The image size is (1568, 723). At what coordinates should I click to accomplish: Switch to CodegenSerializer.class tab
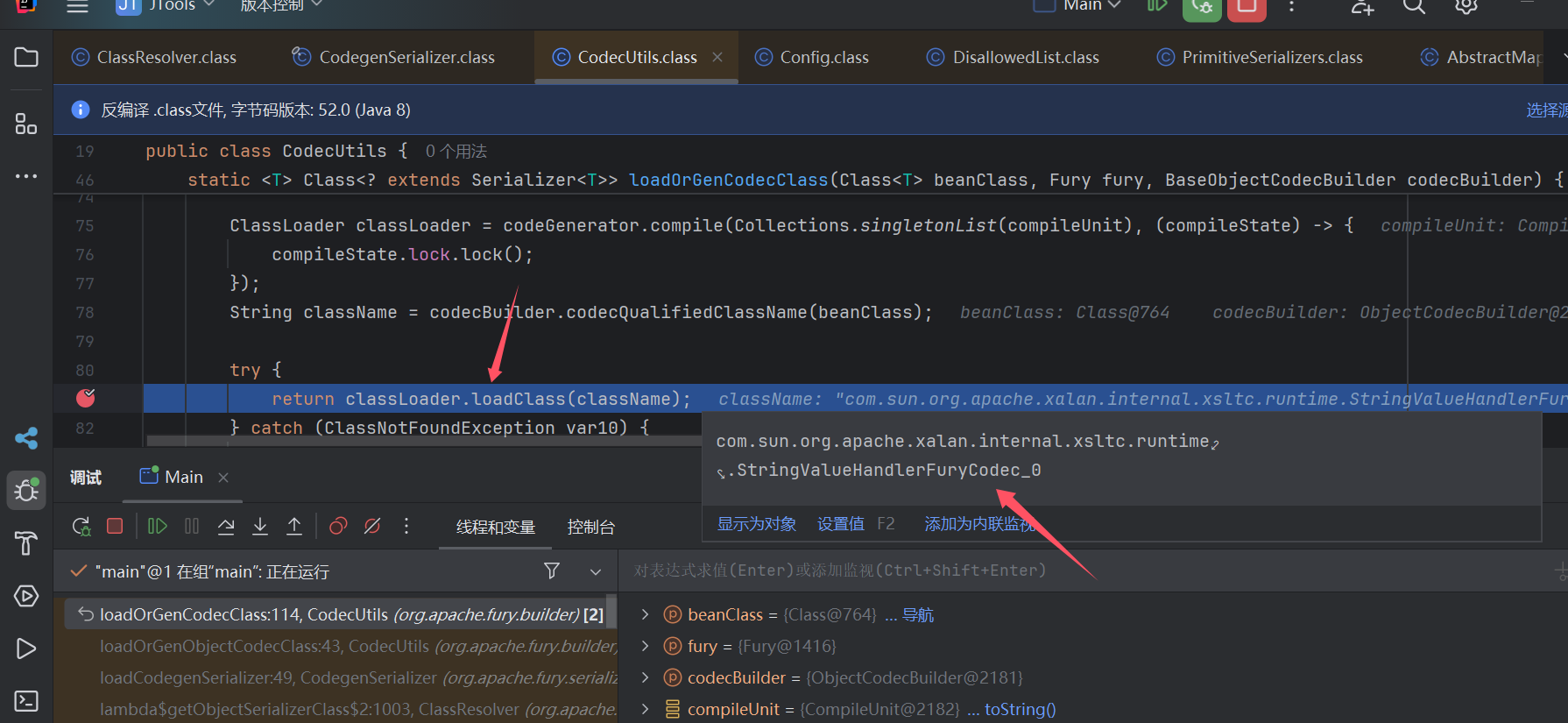(x=393, y=58)
